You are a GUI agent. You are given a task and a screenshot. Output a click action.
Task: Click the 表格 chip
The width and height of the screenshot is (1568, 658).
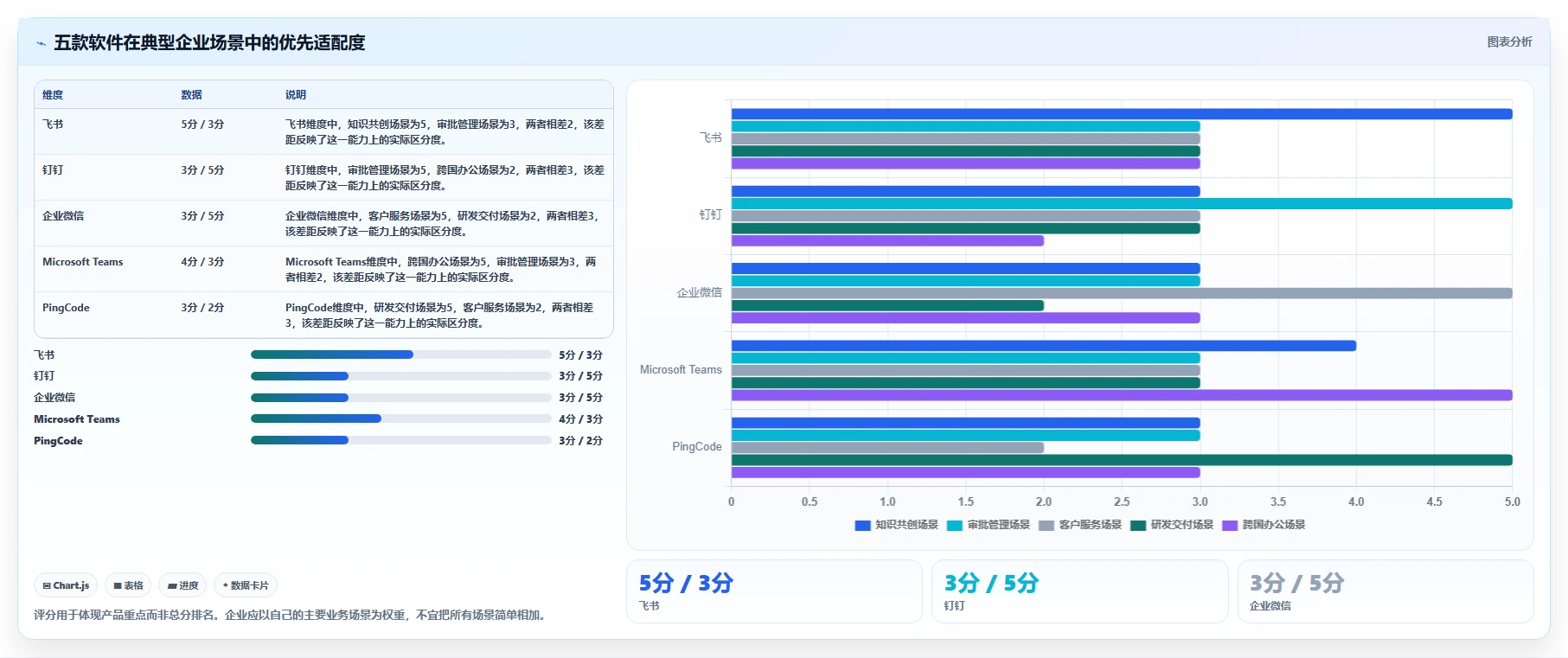point(128,585)
